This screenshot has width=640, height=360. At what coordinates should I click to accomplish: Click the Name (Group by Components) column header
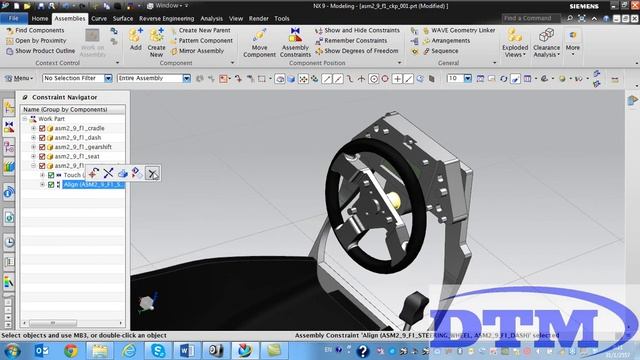(73, 109)
